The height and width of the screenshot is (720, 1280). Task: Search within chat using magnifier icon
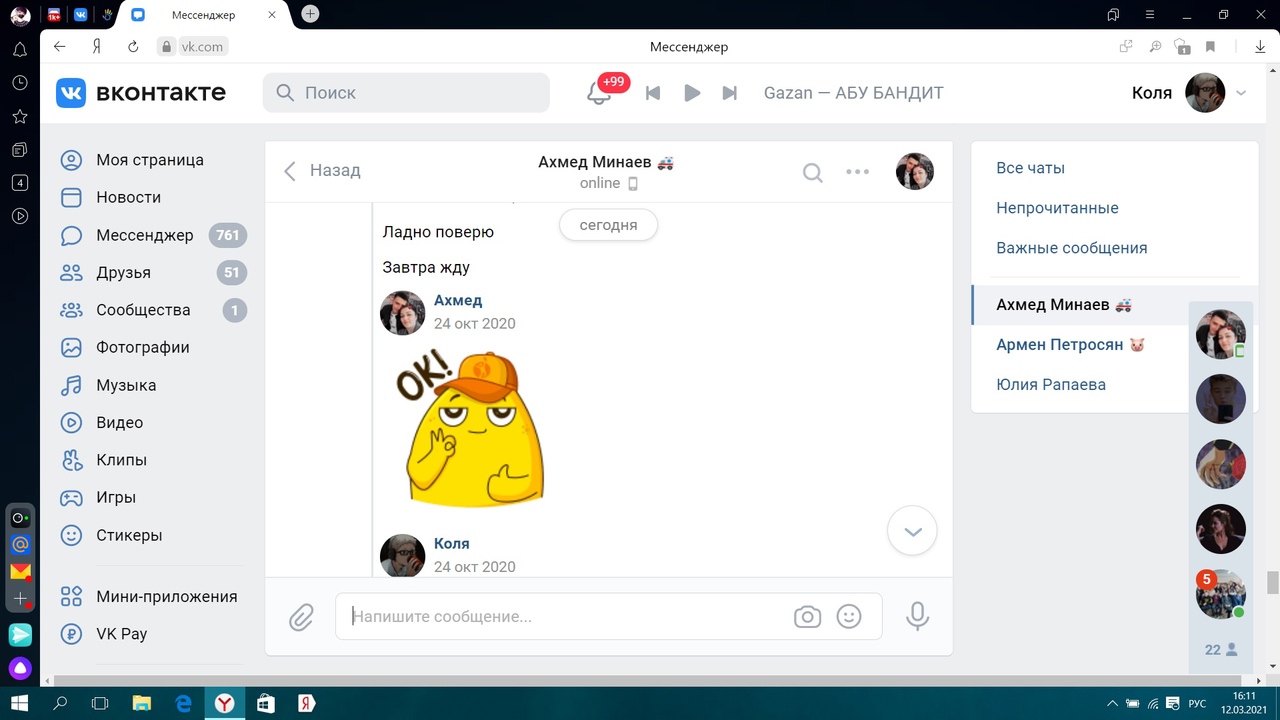[813, 172]
